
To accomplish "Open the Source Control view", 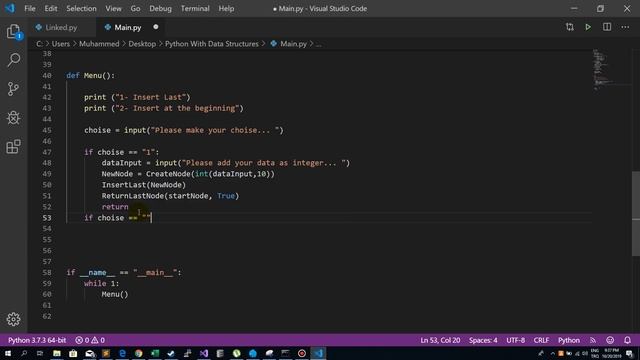I will 13,89.
